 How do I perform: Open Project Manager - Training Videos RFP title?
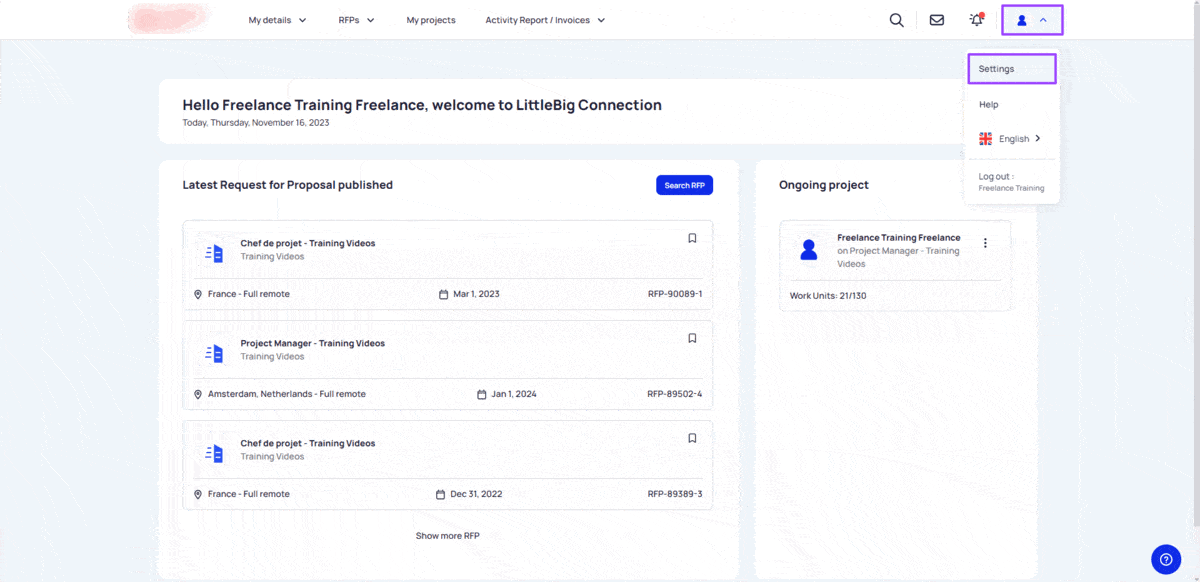click(313, 343)
